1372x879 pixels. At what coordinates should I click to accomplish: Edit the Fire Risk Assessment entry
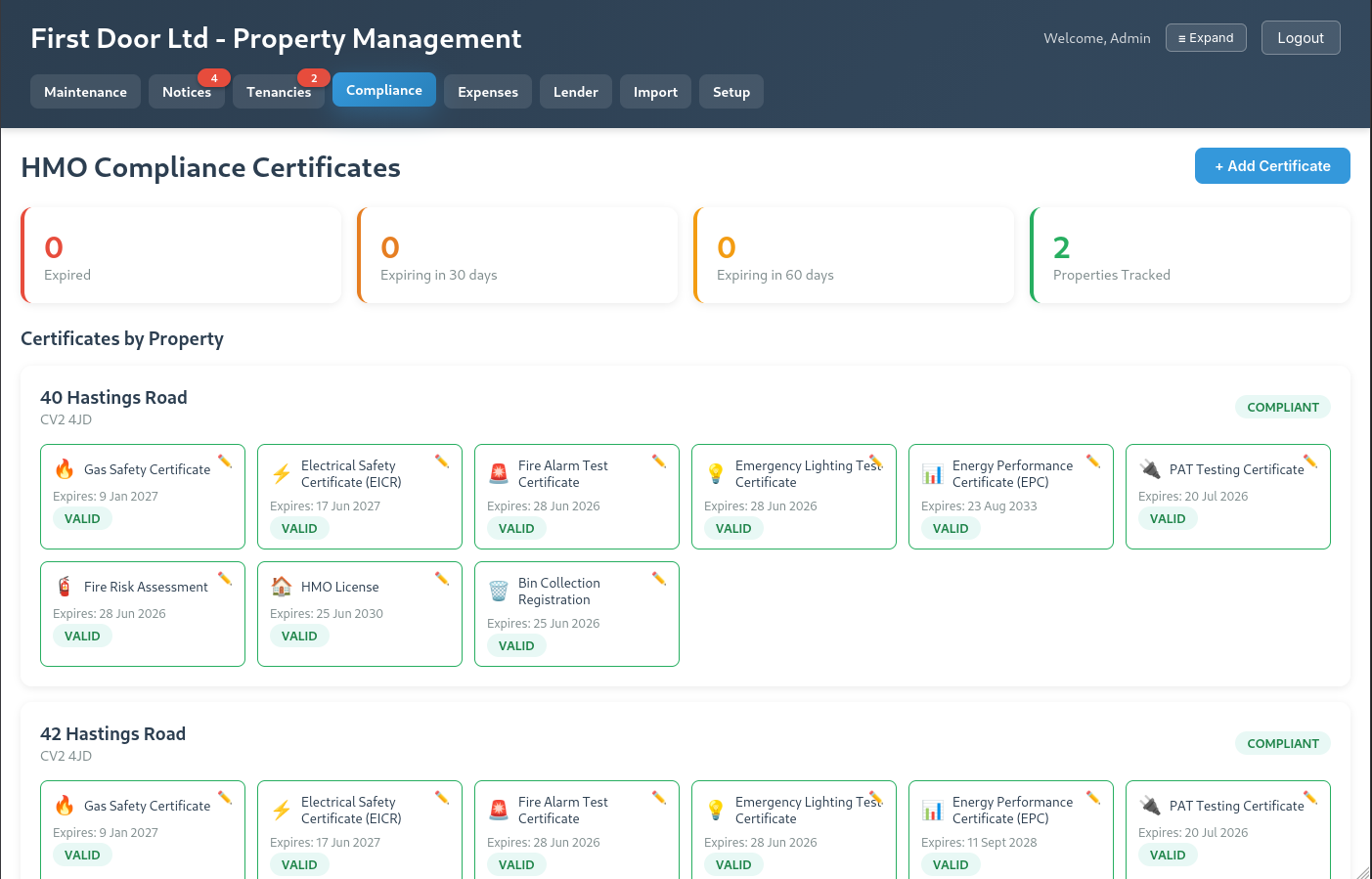click(x=226, y=578)
